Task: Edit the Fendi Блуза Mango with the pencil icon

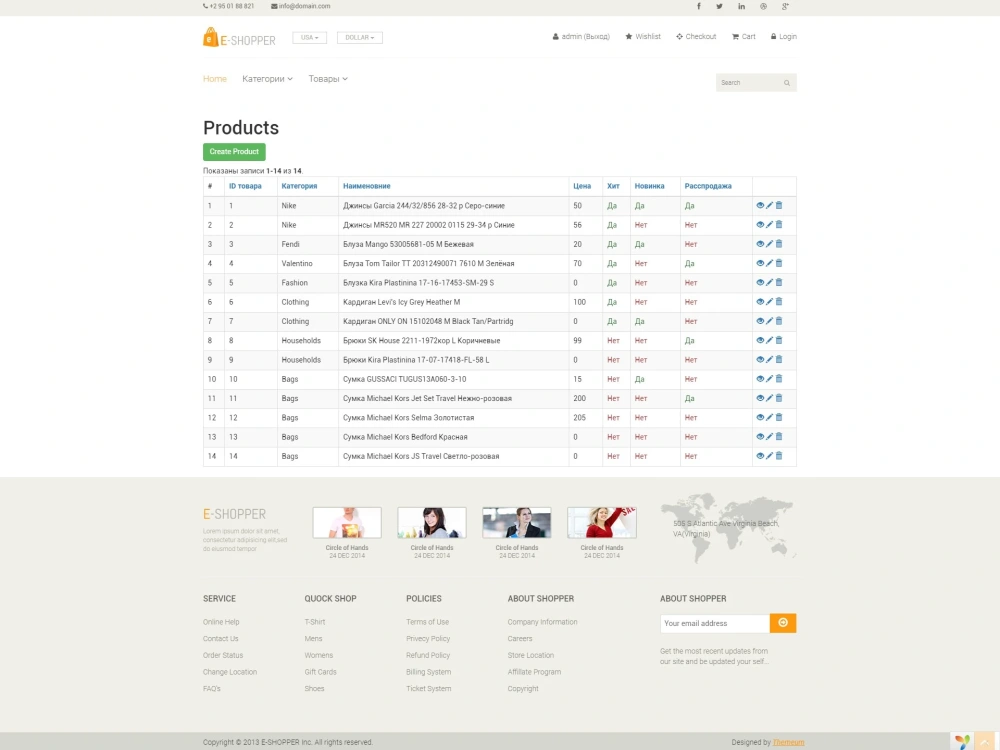Action: point(768,244)
